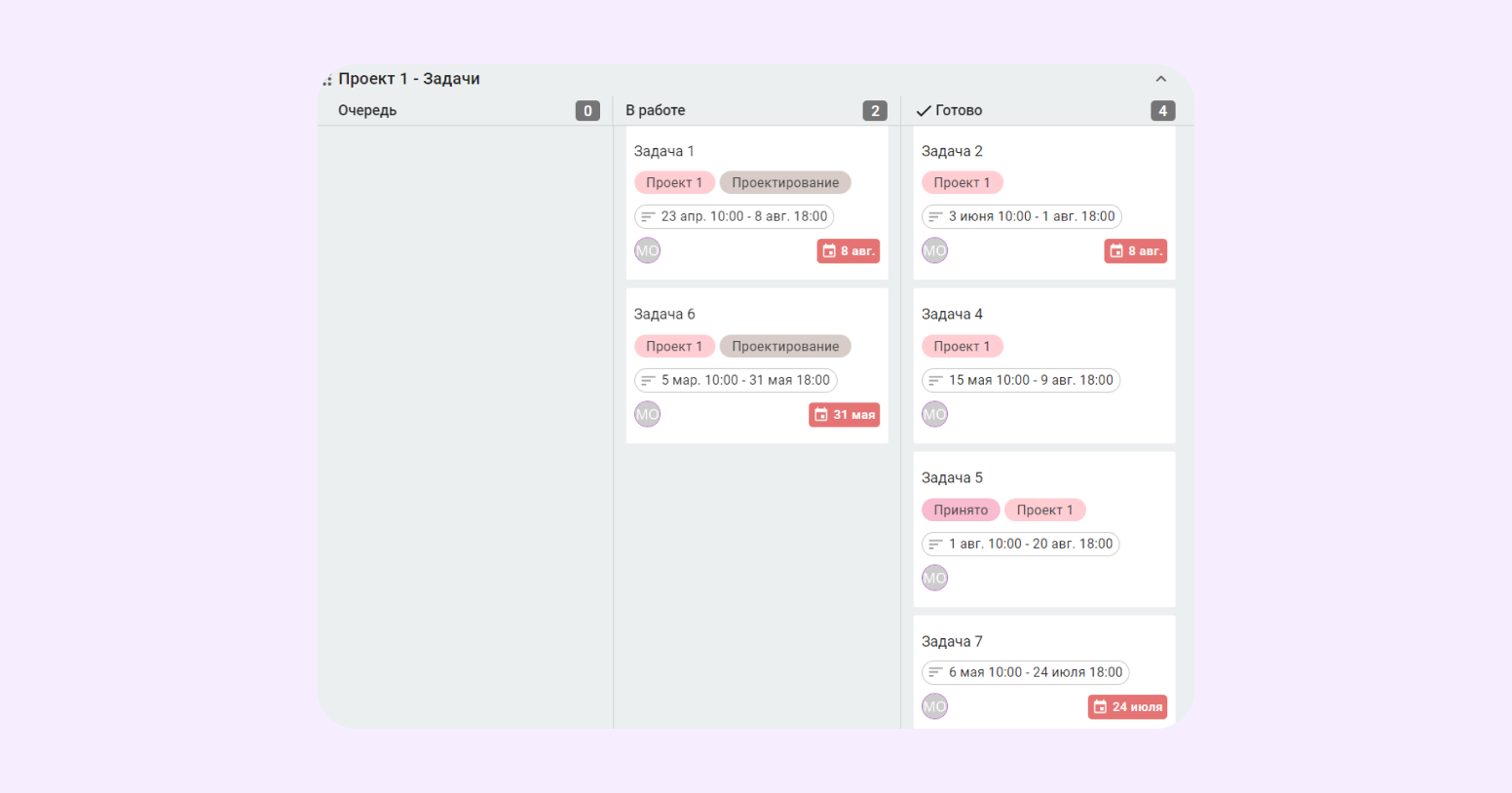Click the Проект 1 - Задачи panel title

[x=409, y=79]
